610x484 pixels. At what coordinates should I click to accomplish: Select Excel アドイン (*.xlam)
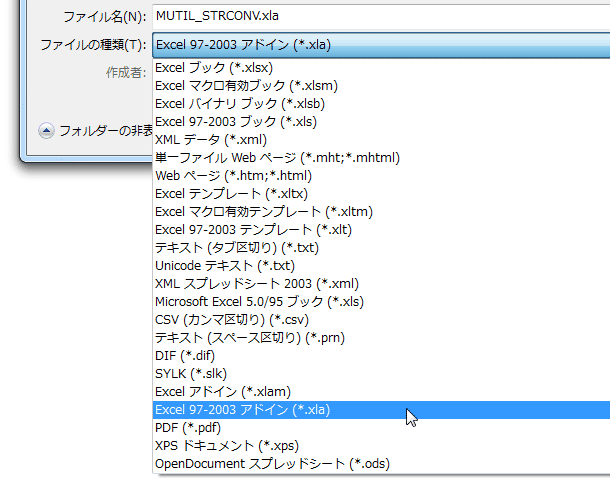[381, 392]
